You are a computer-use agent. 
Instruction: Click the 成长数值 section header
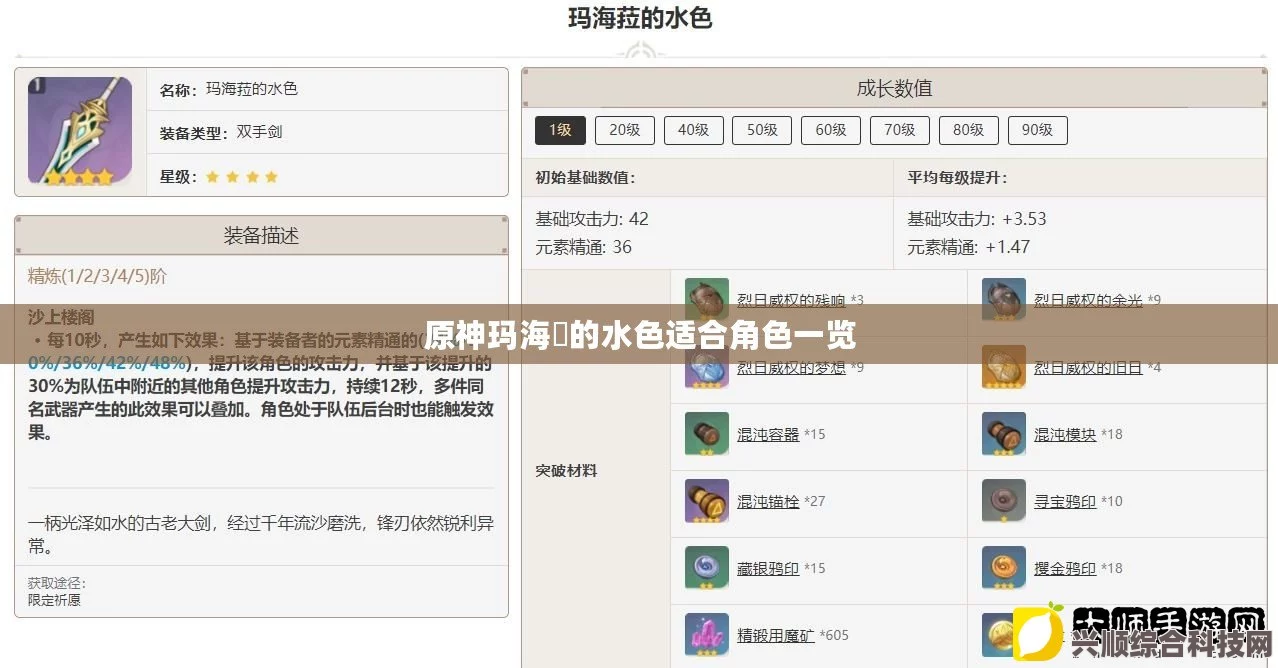click(x=894, y=88)
